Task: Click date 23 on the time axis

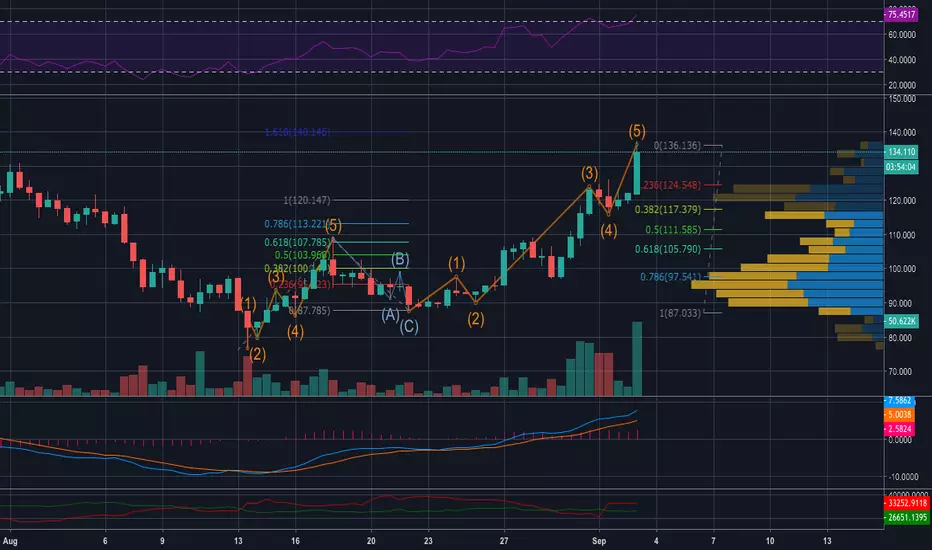Action: 428,541
